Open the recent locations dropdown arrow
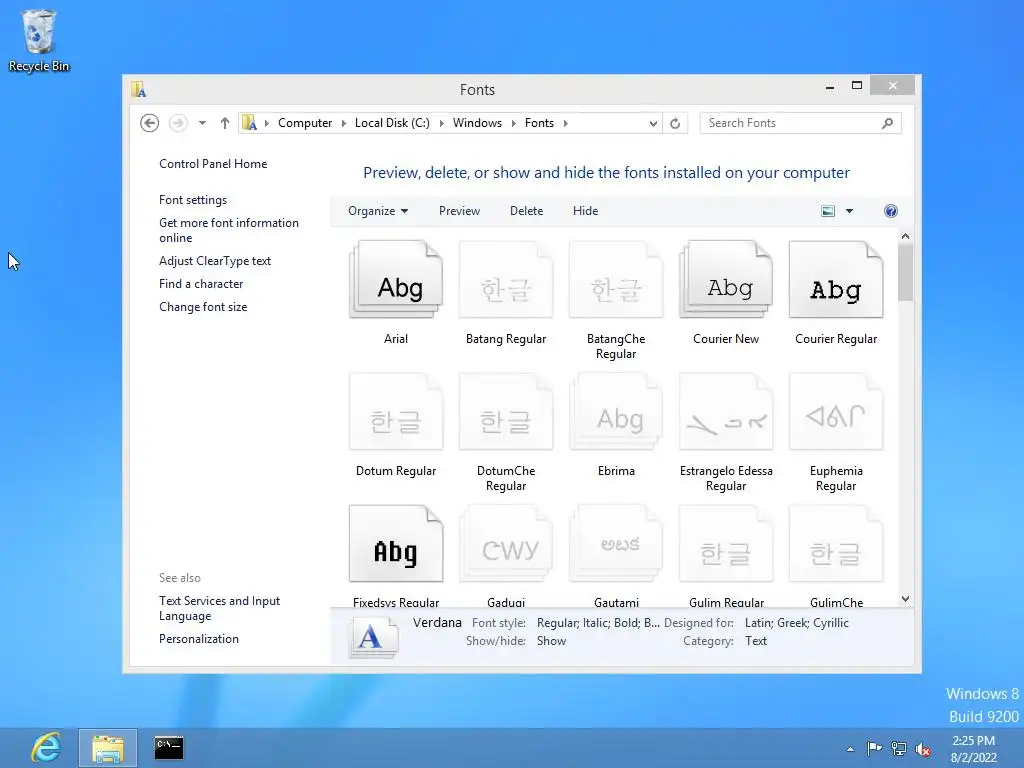 click(x=202, y=123)
